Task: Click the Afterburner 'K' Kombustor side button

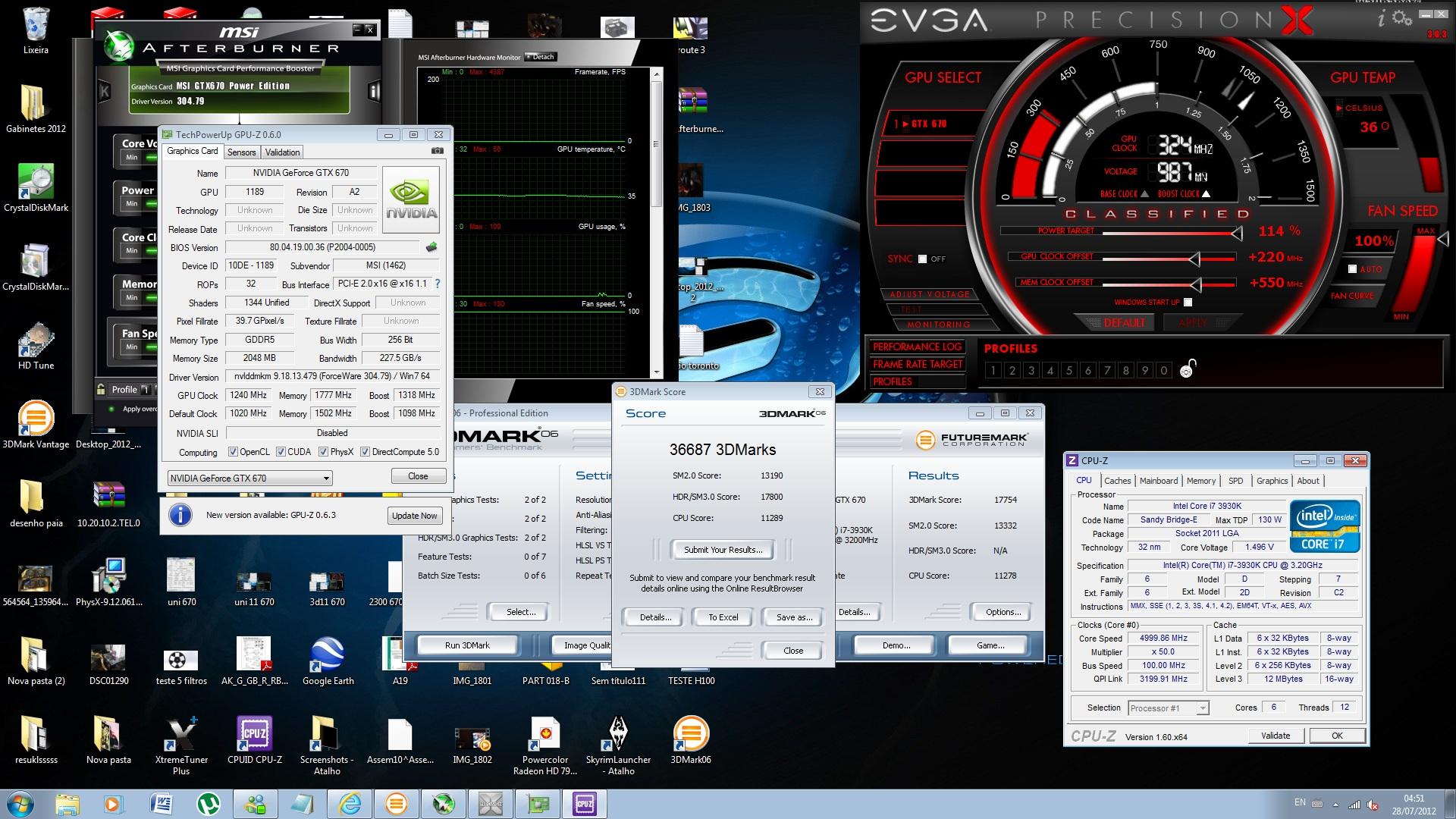Action: 105,92
